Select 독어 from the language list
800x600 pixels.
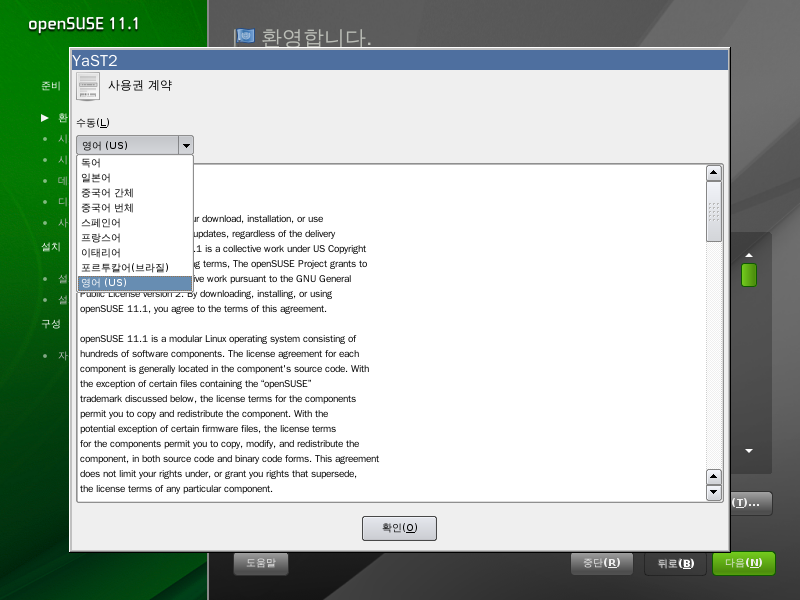[135, 163]
